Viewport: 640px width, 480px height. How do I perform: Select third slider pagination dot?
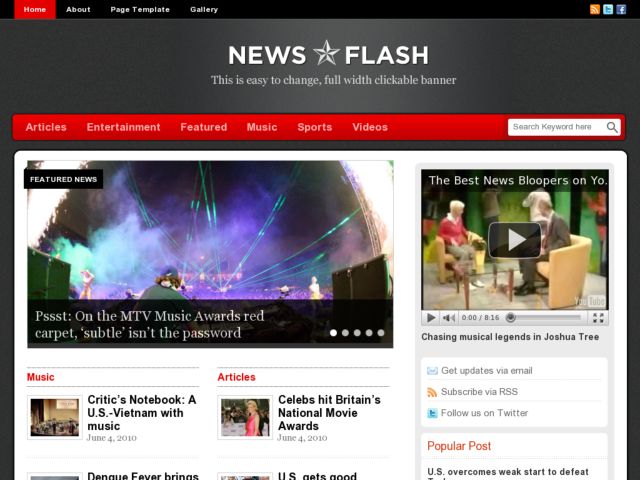click(357, 333)
